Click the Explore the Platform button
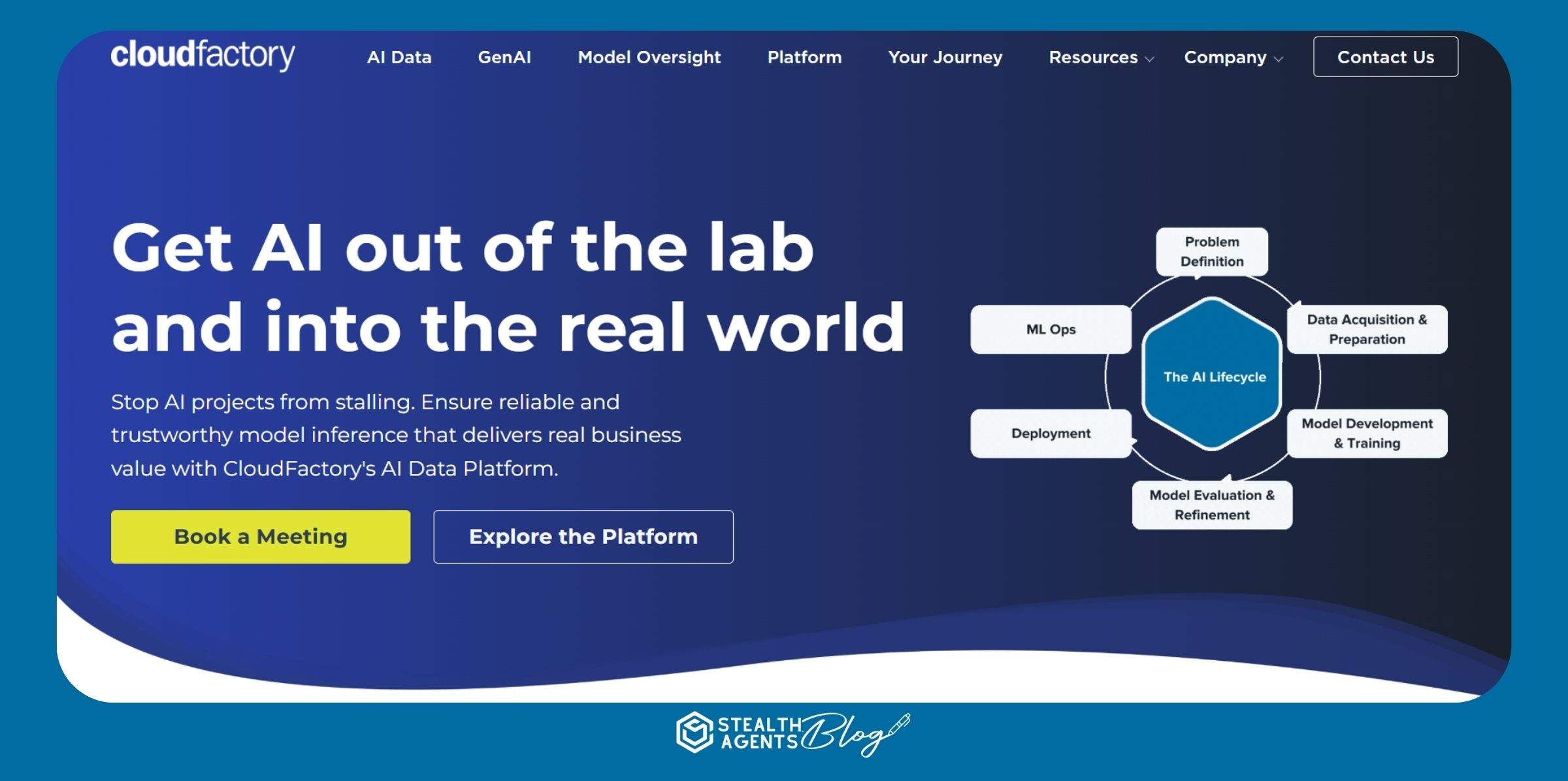The image size is (1568, 781). pyautogui.click(x=583, y=537)
